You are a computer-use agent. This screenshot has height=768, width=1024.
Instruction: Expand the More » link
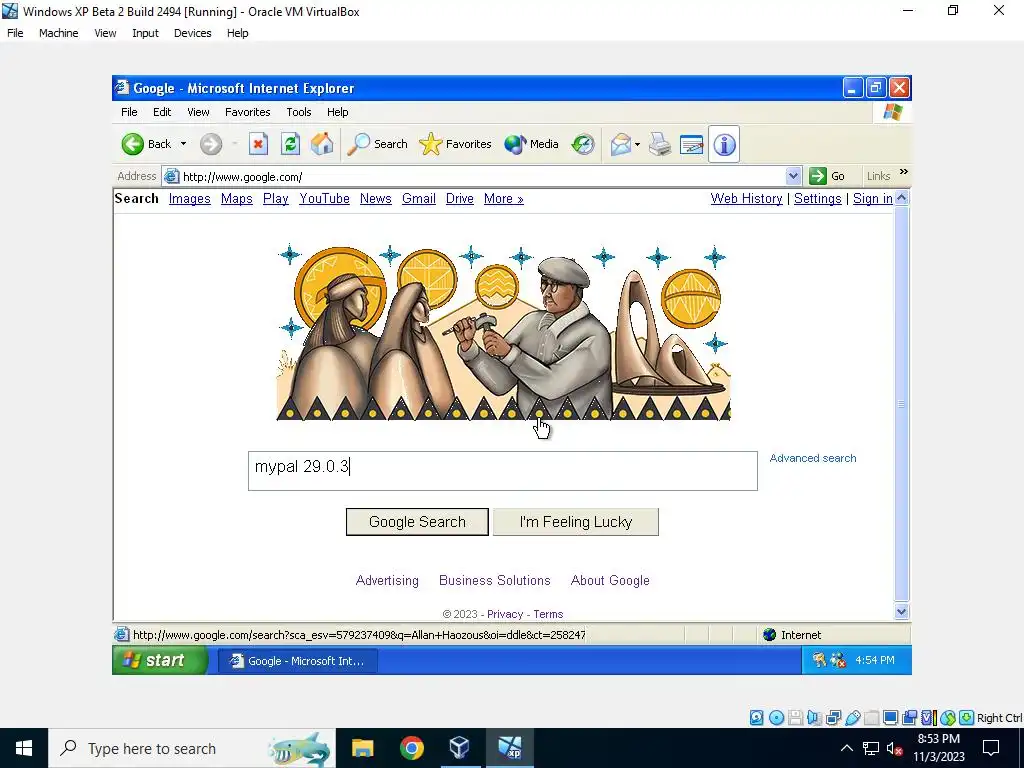tap(504, 199)
